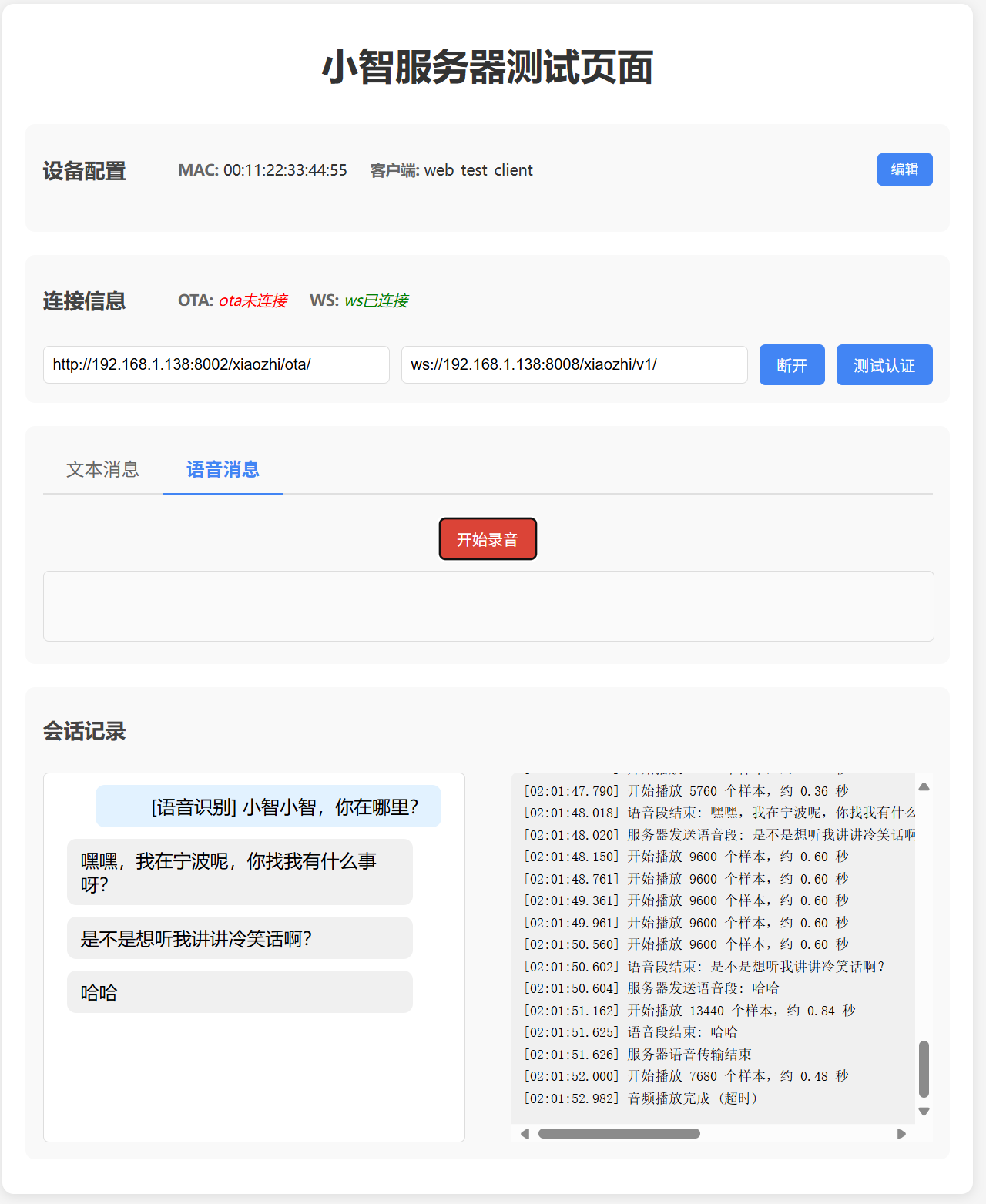The width and height of the screenshot is (986, 1204).
Task: Click the 'ws已连接' status text
Action: point(376,300)
